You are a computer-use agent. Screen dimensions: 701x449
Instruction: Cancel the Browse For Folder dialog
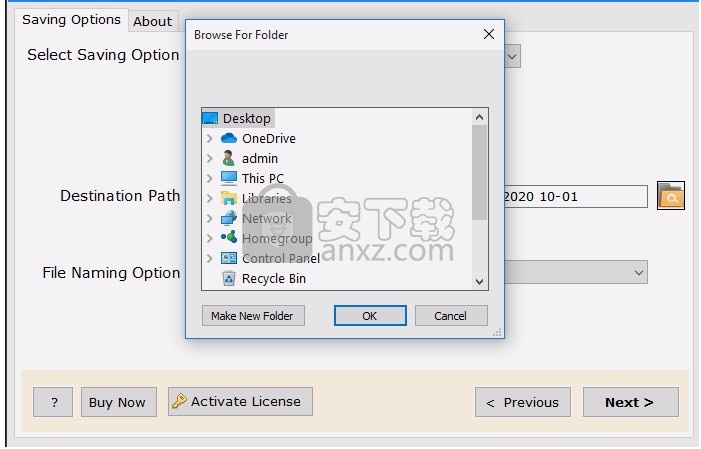[451, 316]
